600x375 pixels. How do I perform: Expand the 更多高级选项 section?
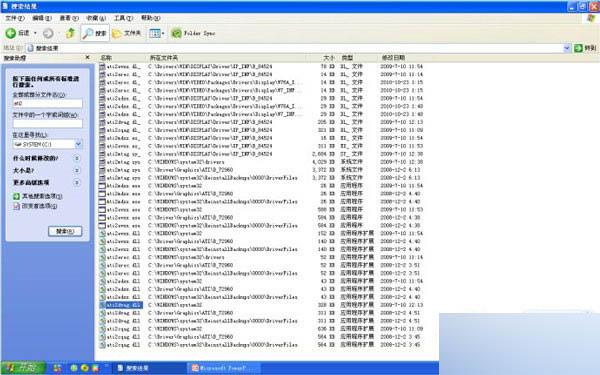pyautogui.click(x=77, y=183)
